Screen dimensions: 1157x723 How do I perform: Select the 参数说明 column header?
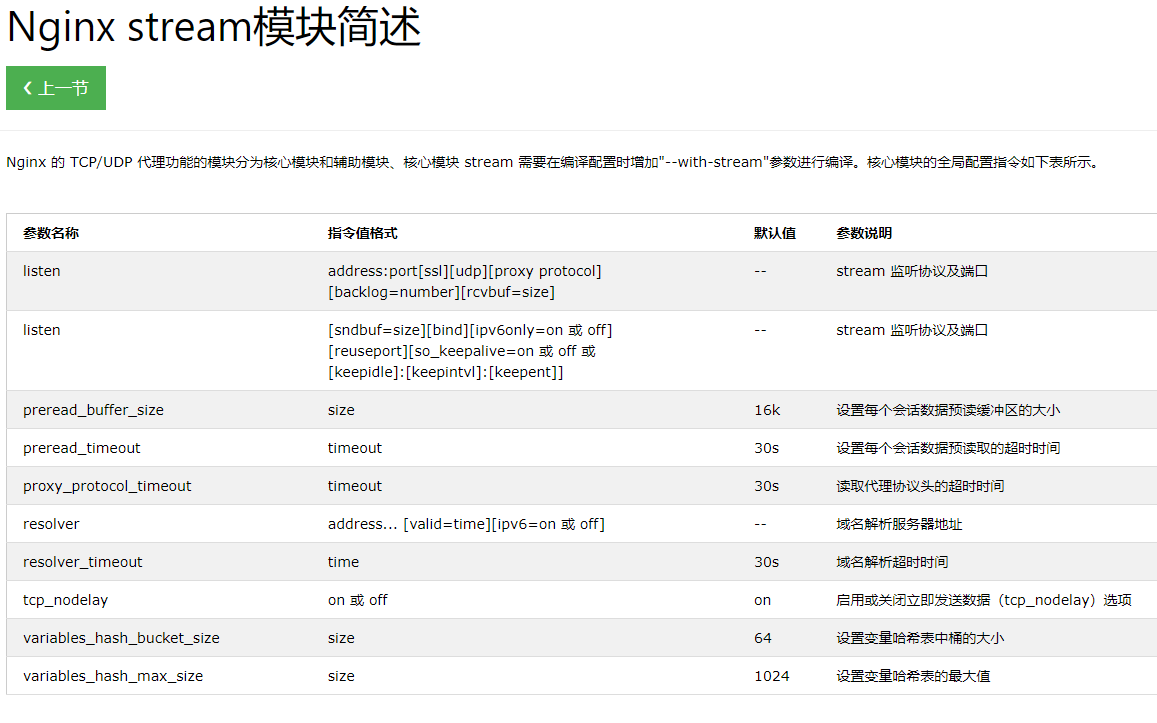click(864, 233)
